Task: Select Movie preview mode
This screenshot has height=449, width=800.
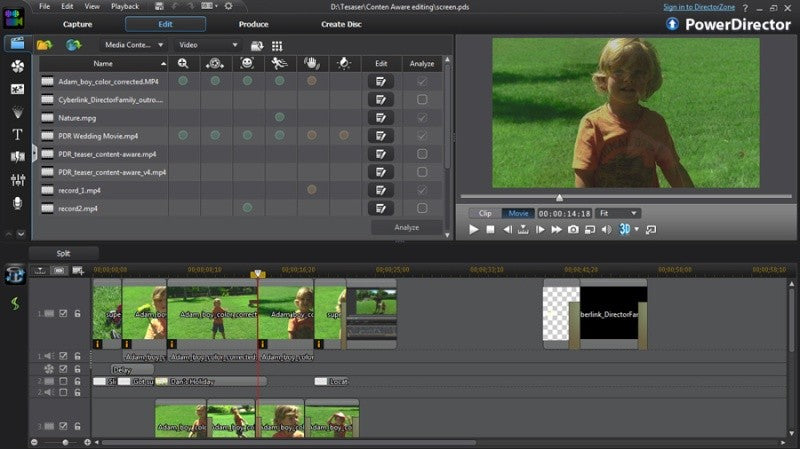Action: 518,213
